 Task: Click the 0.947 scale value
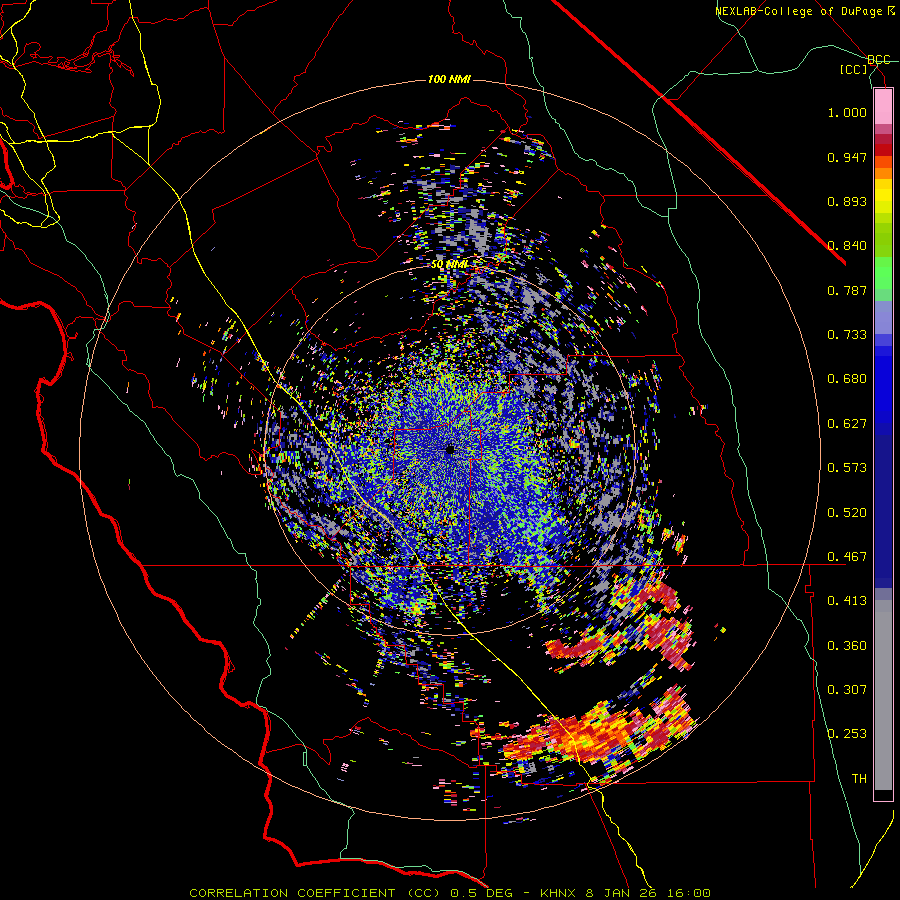point(847,157)
